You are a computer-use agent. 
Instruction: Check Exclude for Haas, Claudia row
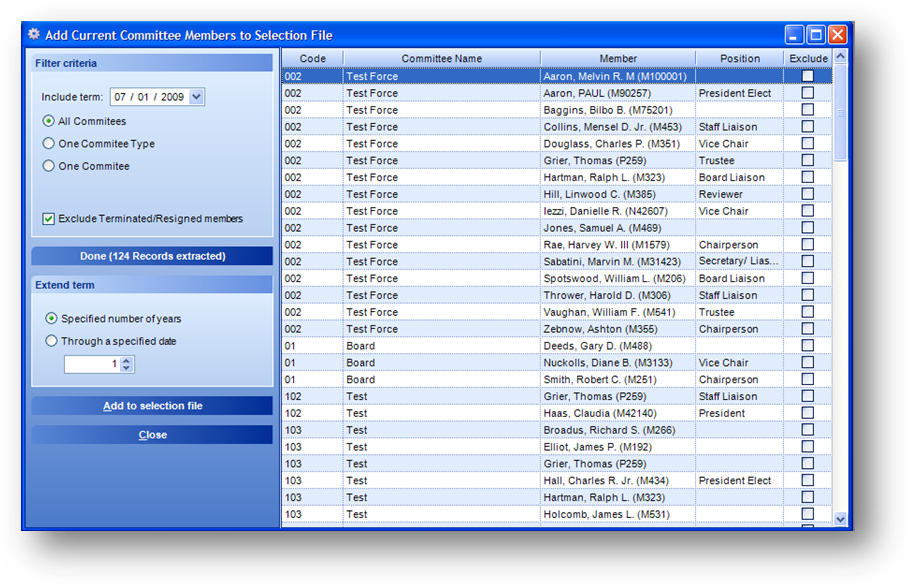[x=807, y=413]
